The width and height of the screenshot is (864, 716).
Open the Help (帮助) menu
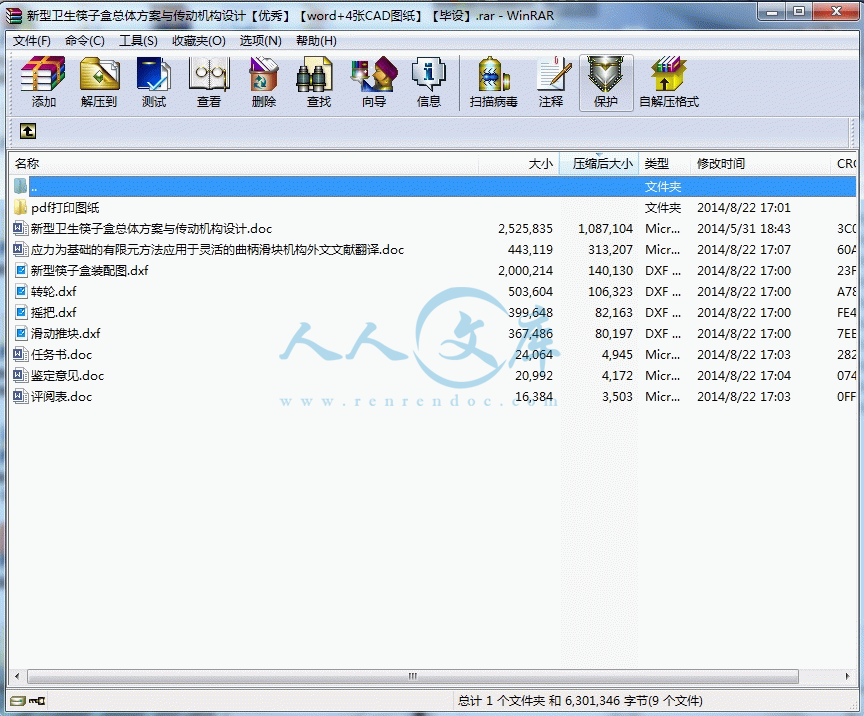pyautogui.click(x=316, y=41)
